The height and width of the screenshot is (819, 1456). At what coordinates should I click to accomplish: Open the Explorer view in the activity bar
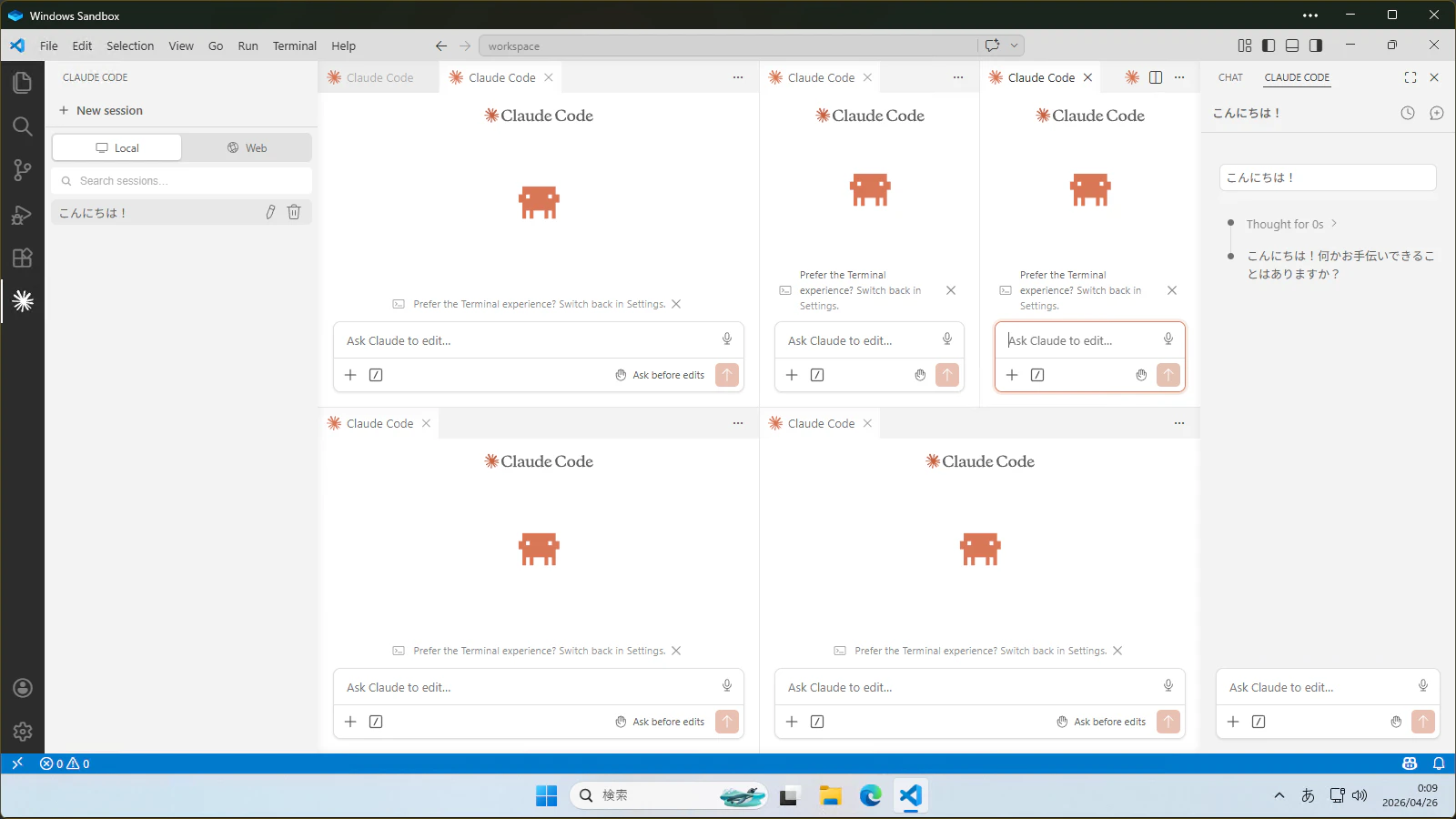click(x=23, y=83)
